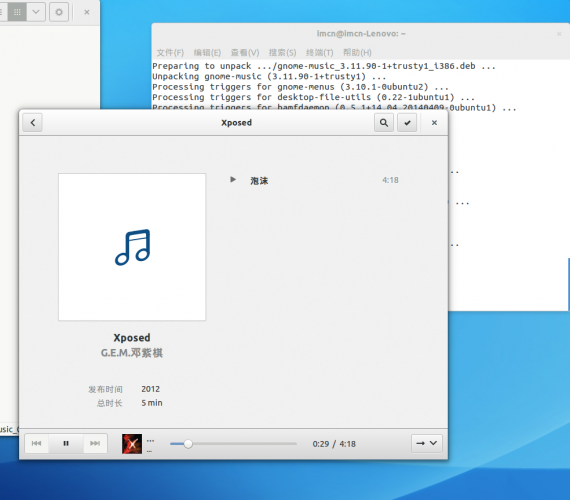Enable selection mode with the checkmark button
Viewport: 570px width, 500px height.
point(407,123)
